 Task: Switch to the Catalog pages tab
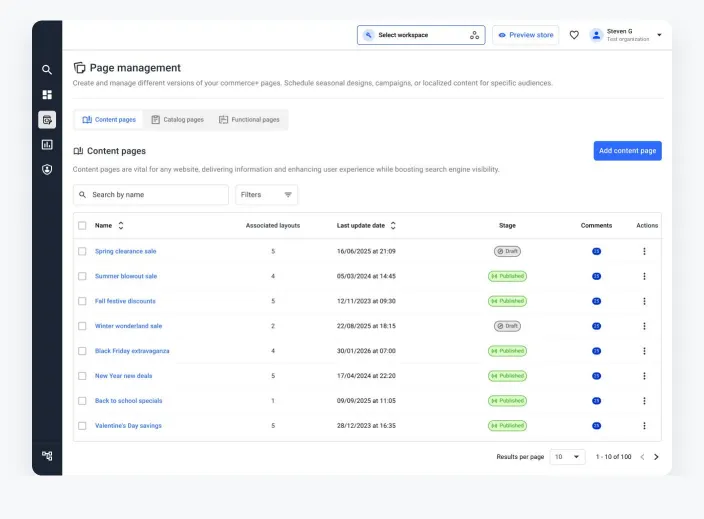coord(178,120)
